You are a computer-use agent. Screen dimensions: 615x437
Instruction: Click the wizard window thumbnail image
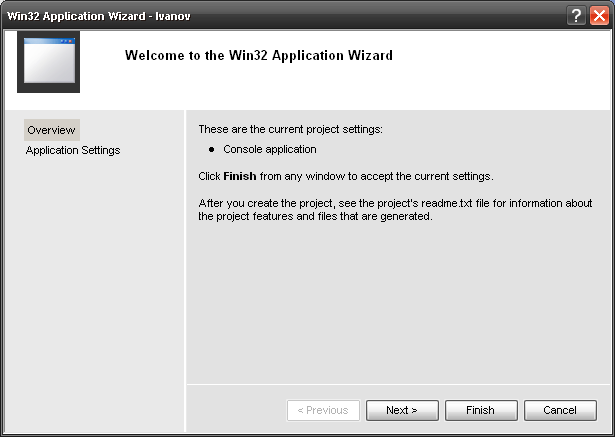point(49,62)
